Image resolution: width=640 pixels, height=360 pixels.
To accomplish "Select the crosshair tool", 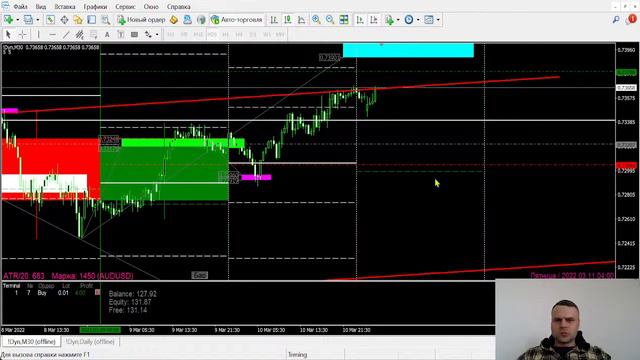I will point(22,35).
